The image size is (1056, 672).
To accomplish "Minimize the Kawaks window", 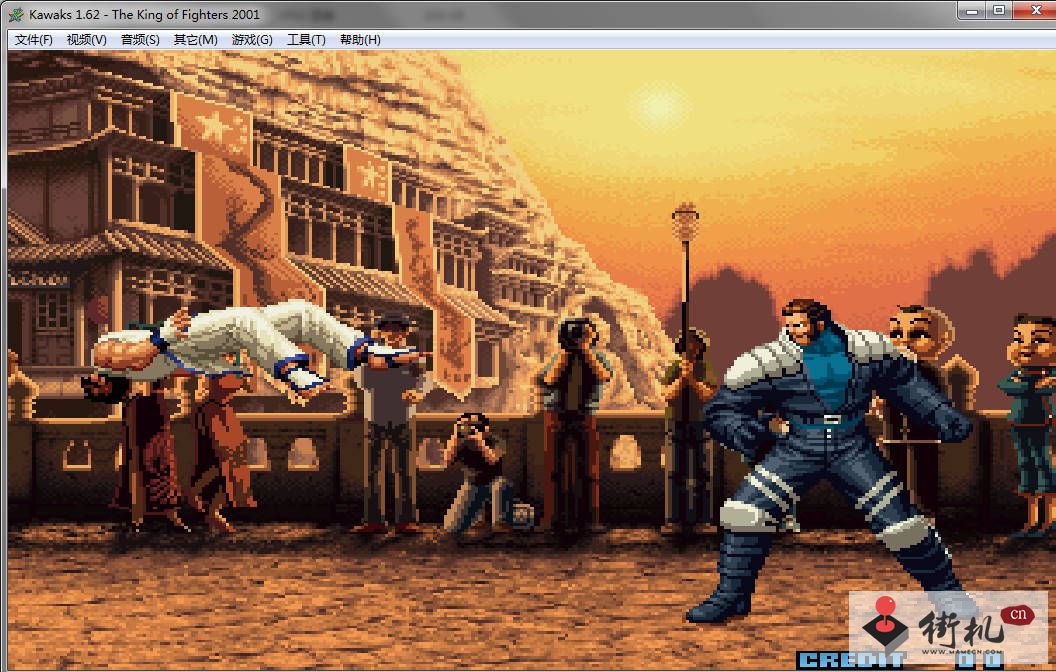I will click(x=972, y=10).
